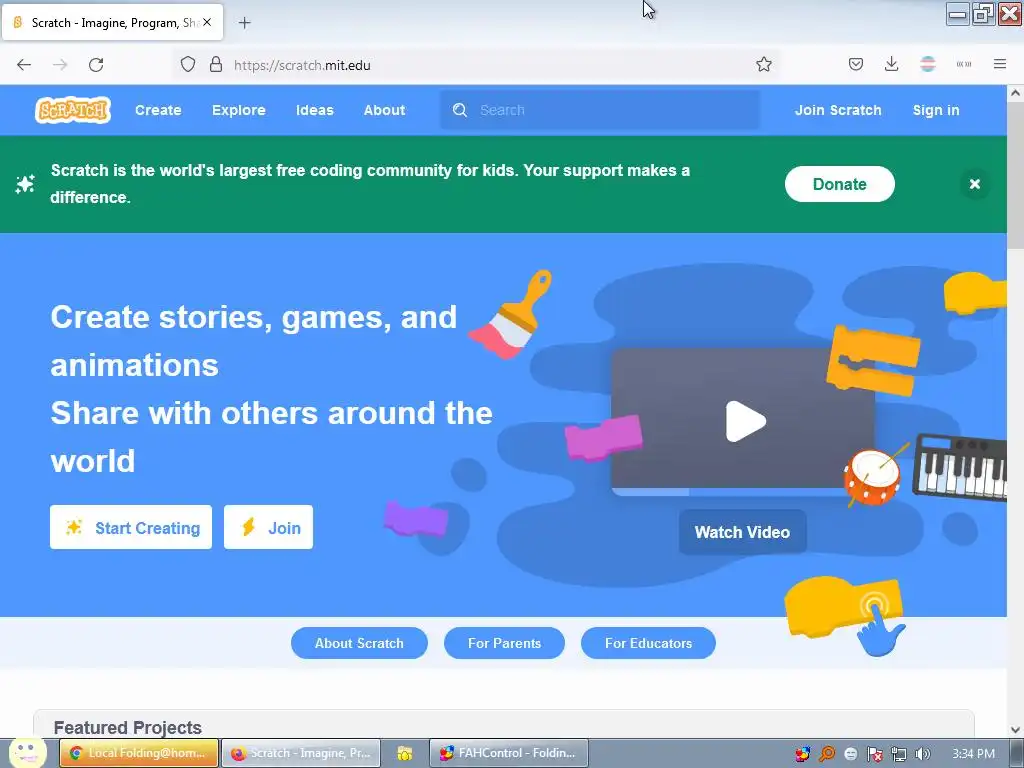The width and height of the screenshot is (1024, 768).
Task: Click the page scrollbar up arrow
Action: click(x=1015, y=93)
